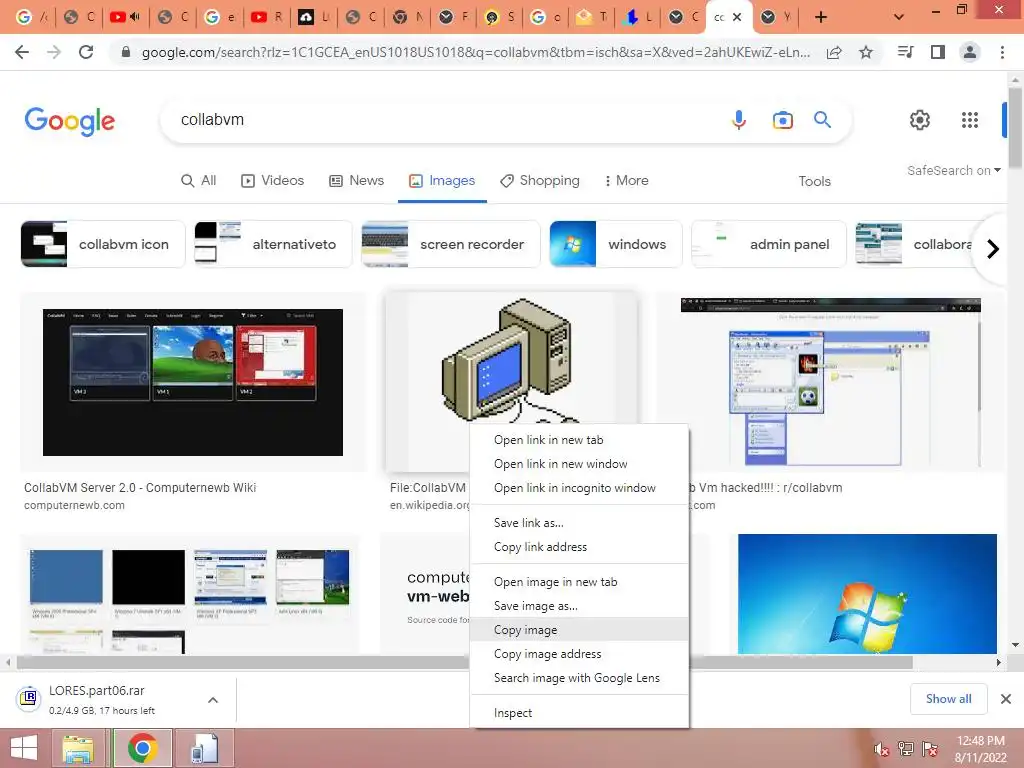
Task: Share this page via share icon
Action: 834,52
